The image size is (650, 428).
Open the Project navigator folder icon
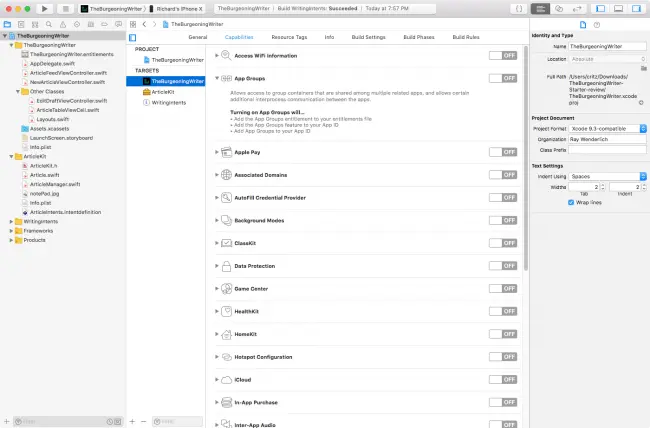(7, 24)
